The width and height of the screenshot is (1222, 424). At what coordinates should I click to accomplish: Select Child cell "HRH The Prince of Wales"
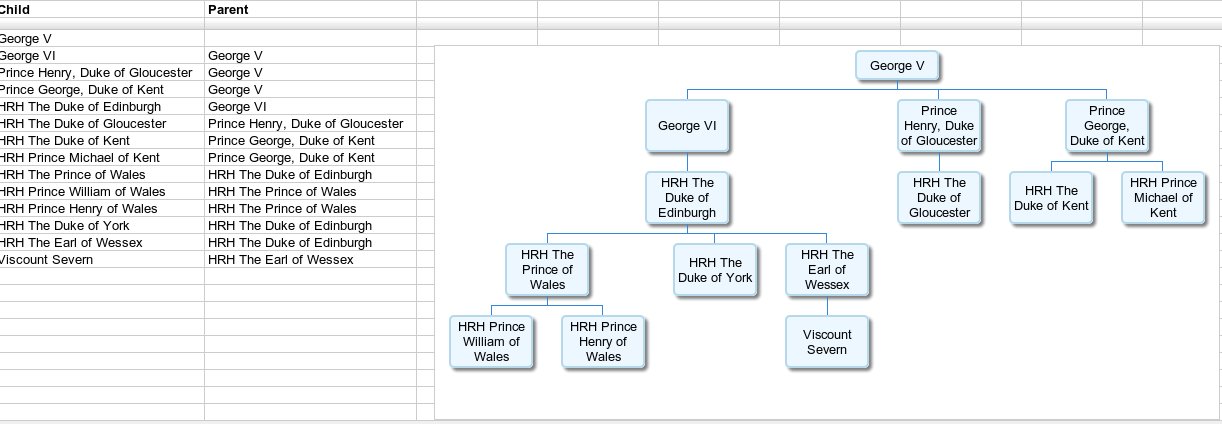pyautogui.click(x=102, y=174)
